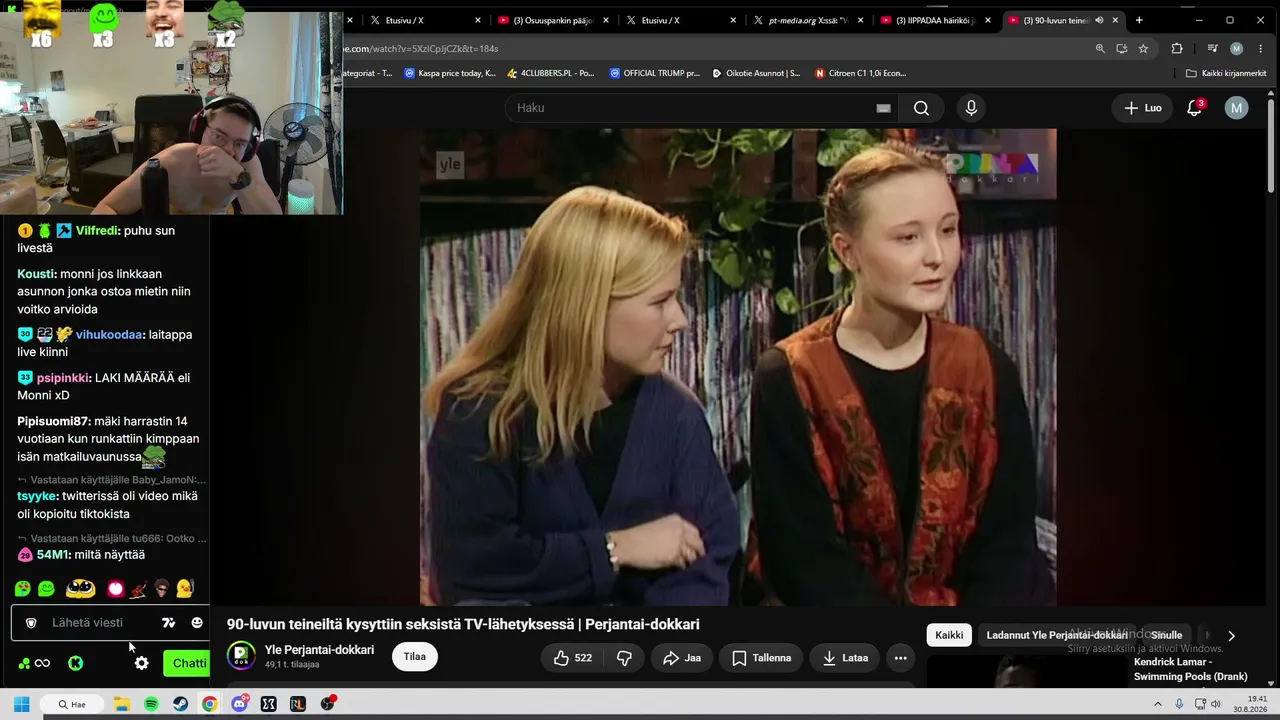Open Spotify from the taskbar
The height and width of the screenshot is (720, 1280).
click(x=151, y=704)
